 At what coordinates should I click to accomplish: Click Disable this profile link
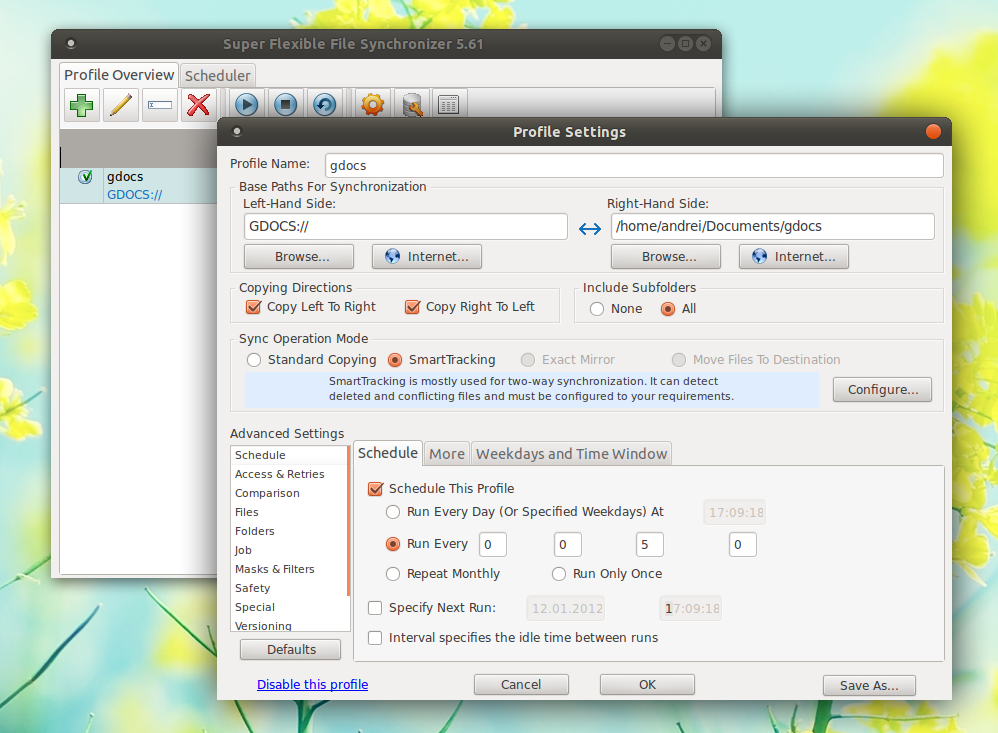(x=313, y=685)
